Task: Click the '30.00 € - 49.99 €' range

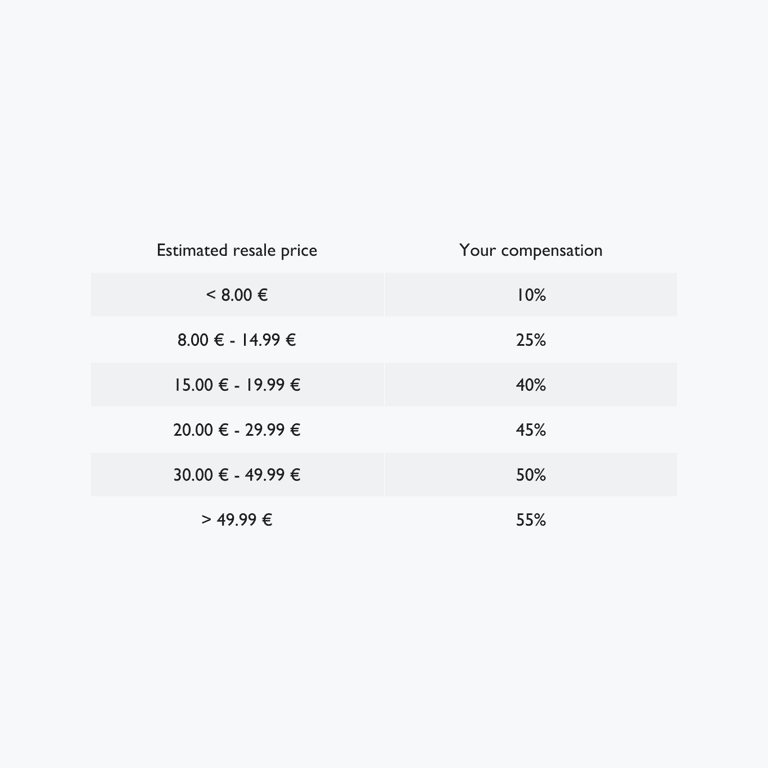Action: (x=237, y=475)
